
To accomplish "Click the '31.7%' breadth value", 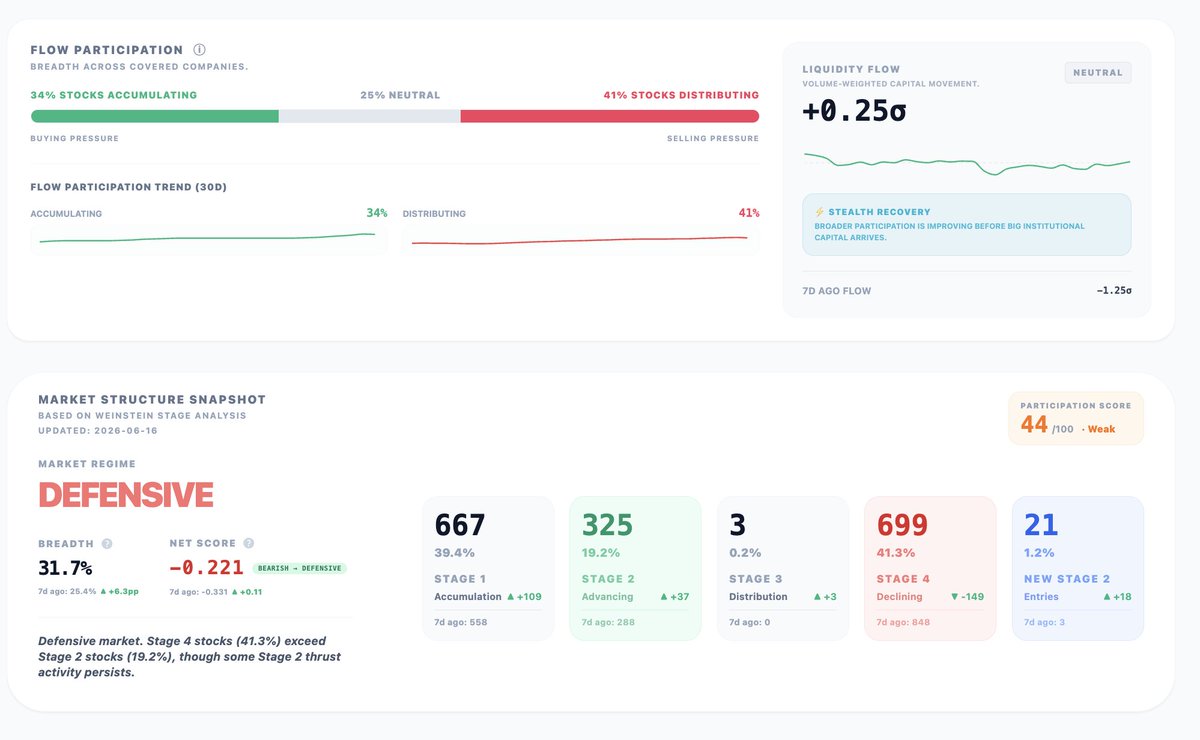I will 65,568.
